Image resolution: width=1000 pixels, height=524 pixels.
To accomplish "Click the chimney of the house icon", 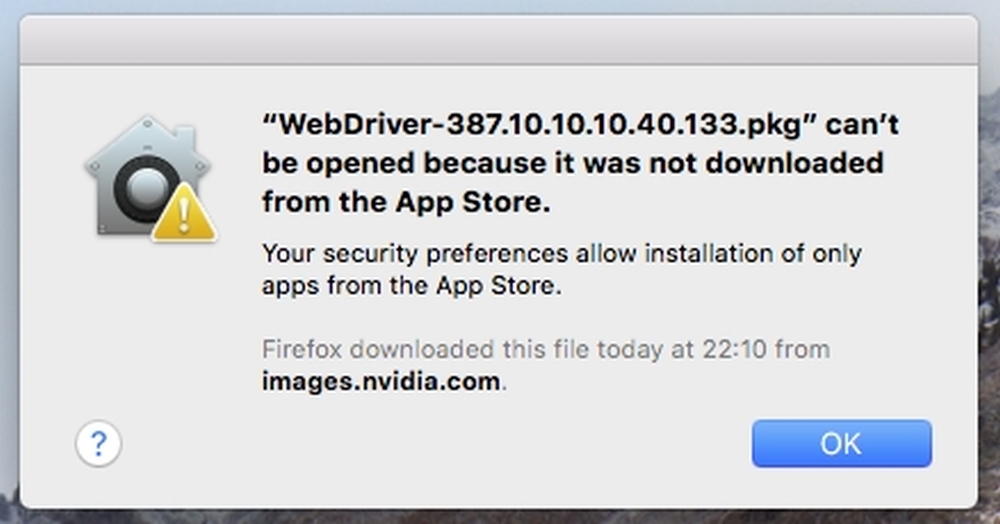I will point(185,137).
